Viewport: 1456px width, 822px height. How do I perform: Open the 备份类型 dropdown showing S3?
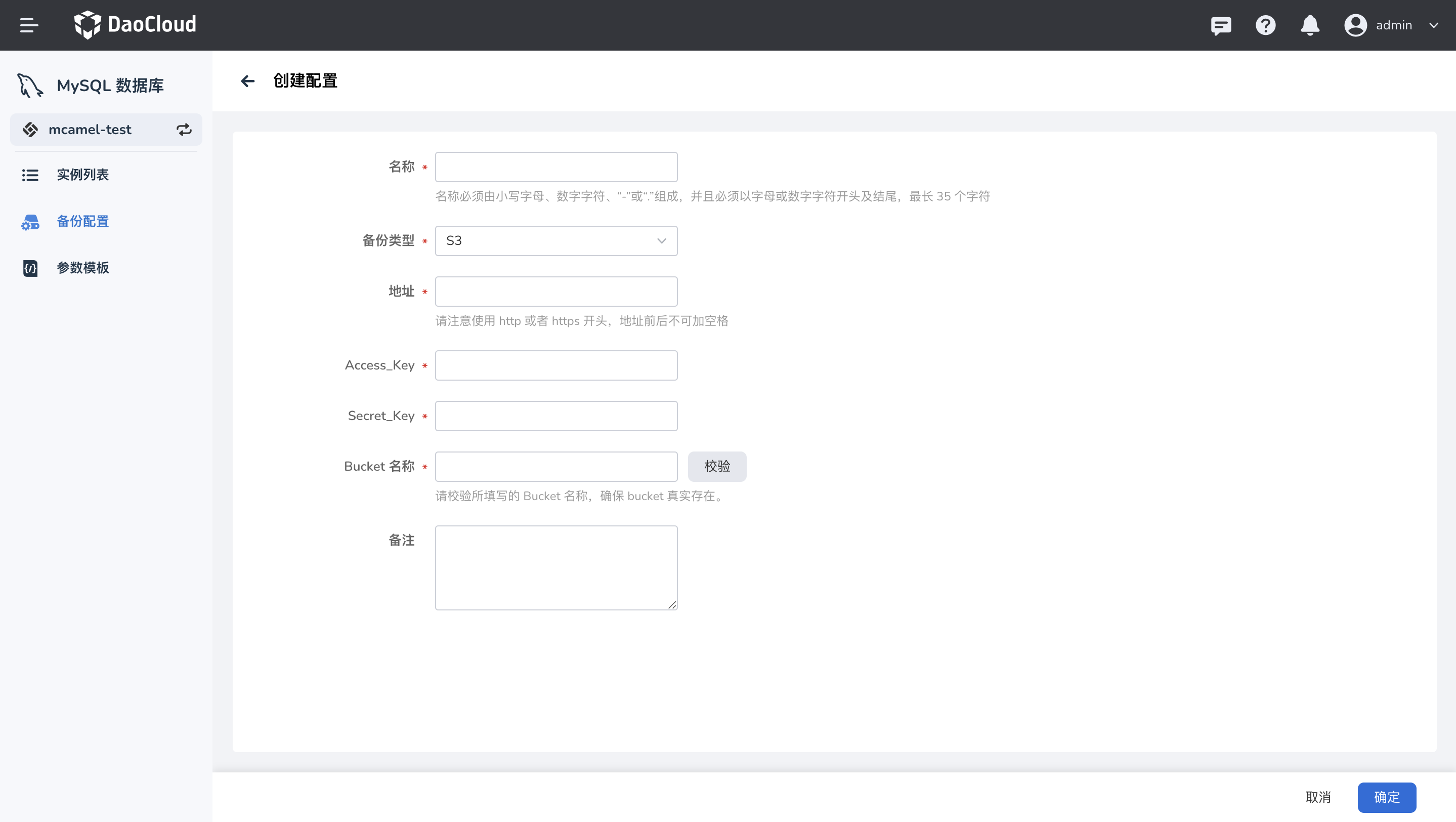coord(555,240)
